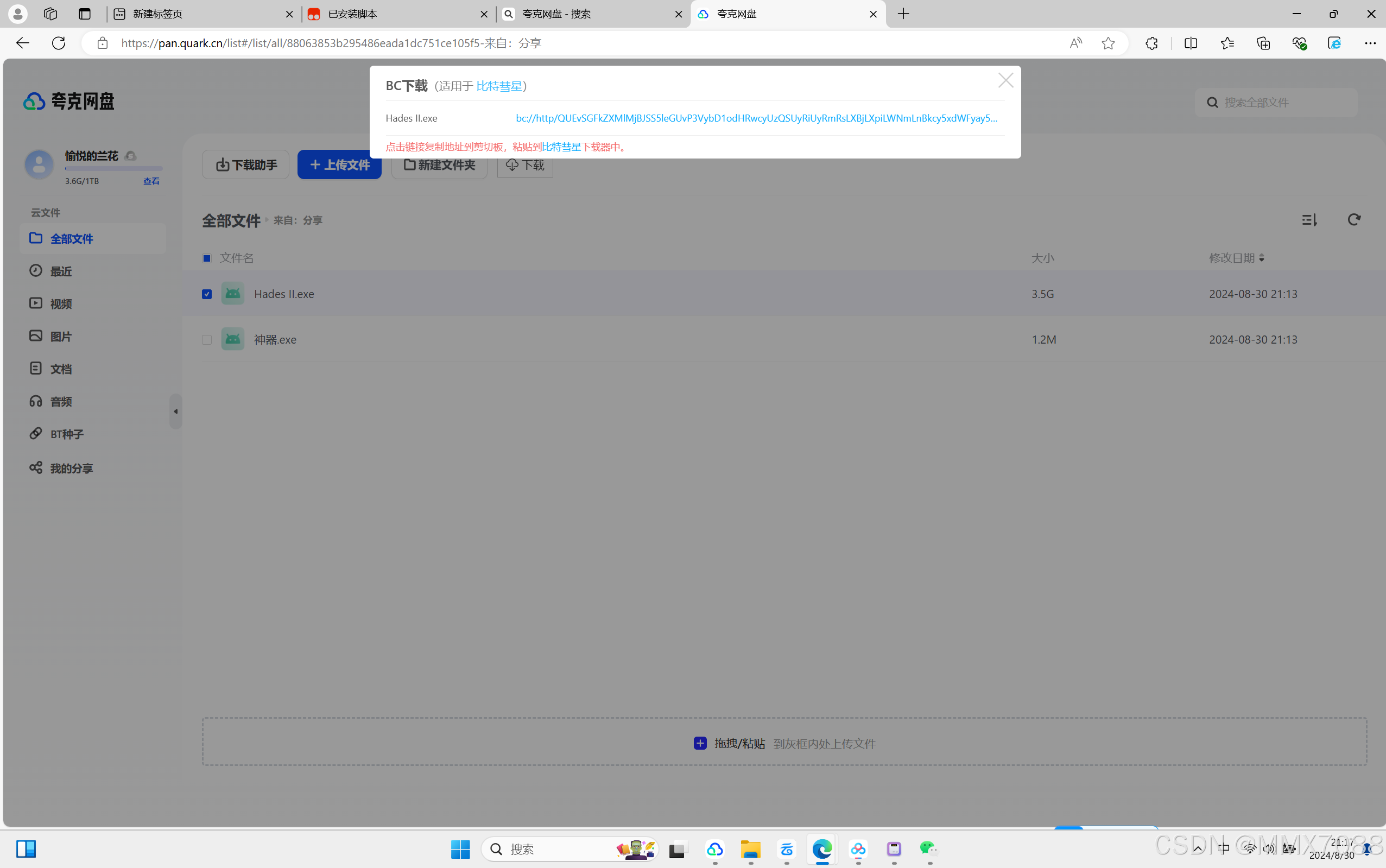
Task: Open the 视频 category in sidebar
Action: (61, 303)
